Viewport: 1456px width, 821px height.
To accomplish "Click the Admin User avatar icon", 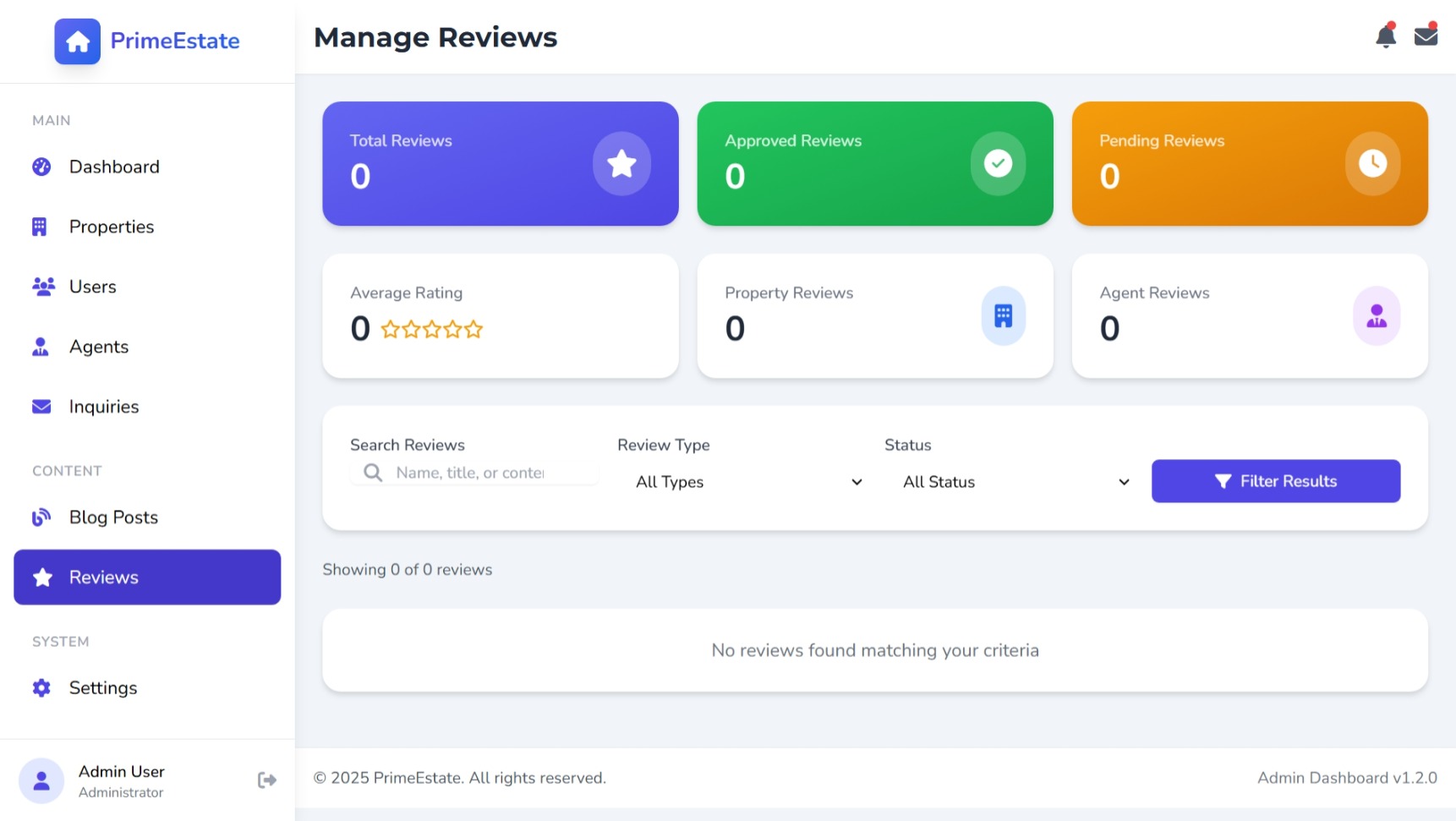I will 41,780.
